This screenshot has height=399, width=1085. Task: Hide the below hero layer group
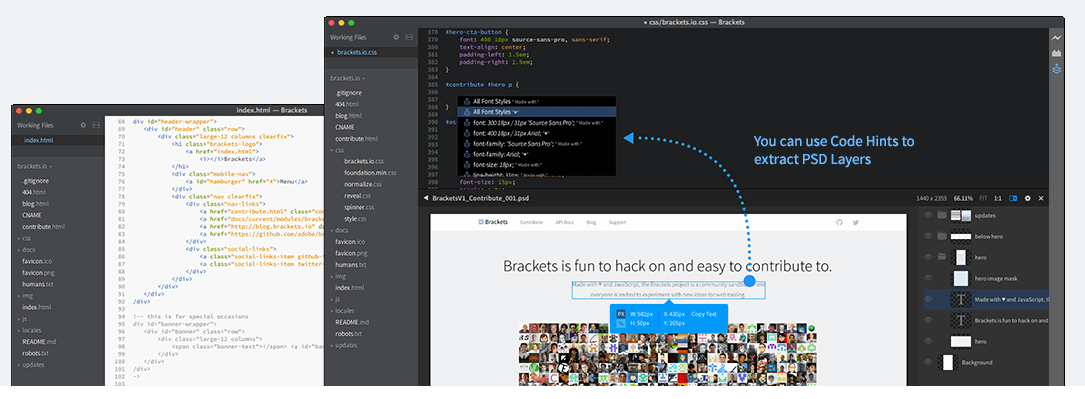928,236
